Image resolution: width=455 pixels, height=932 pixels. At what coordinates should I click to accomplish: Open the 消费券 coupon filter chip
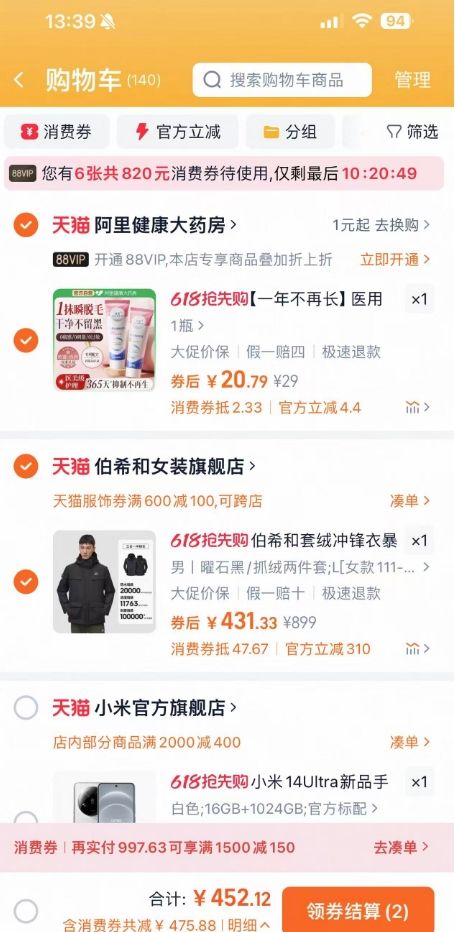57,132
